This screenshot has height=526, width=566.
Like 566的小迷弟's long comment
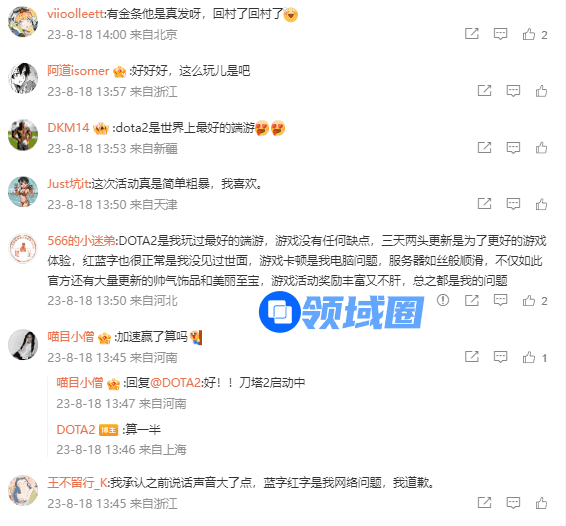529,300
